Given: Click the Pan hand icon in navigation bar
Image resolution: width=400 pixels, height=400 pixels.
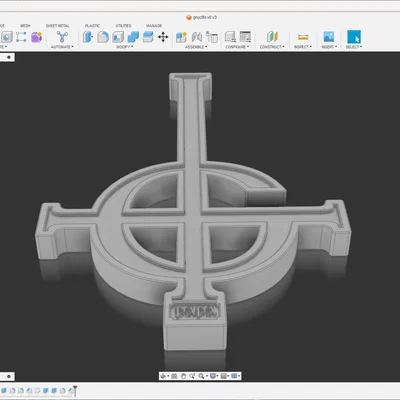Looking at the screenshot, I should pyautogui.click(x=183, y=376).
